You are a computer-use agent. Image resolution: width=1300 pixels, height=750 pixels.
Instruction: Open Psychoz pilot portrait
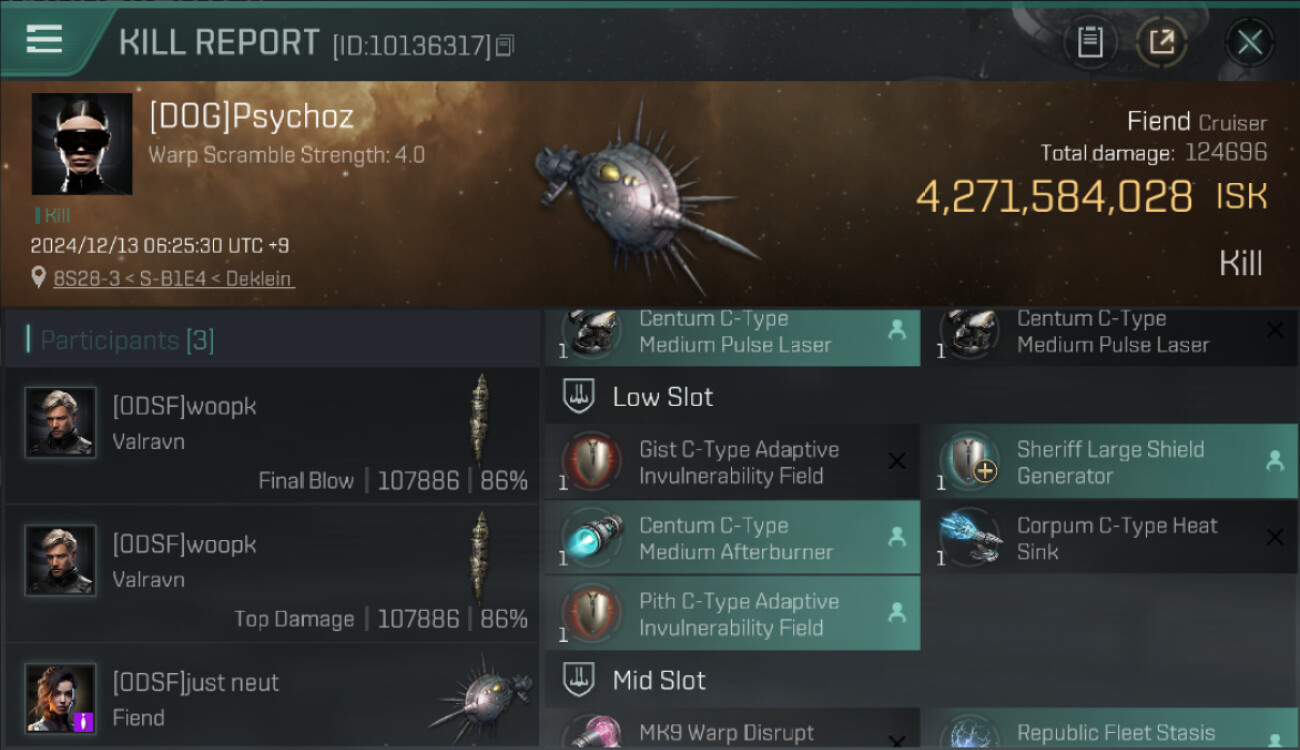coord(82,144)
